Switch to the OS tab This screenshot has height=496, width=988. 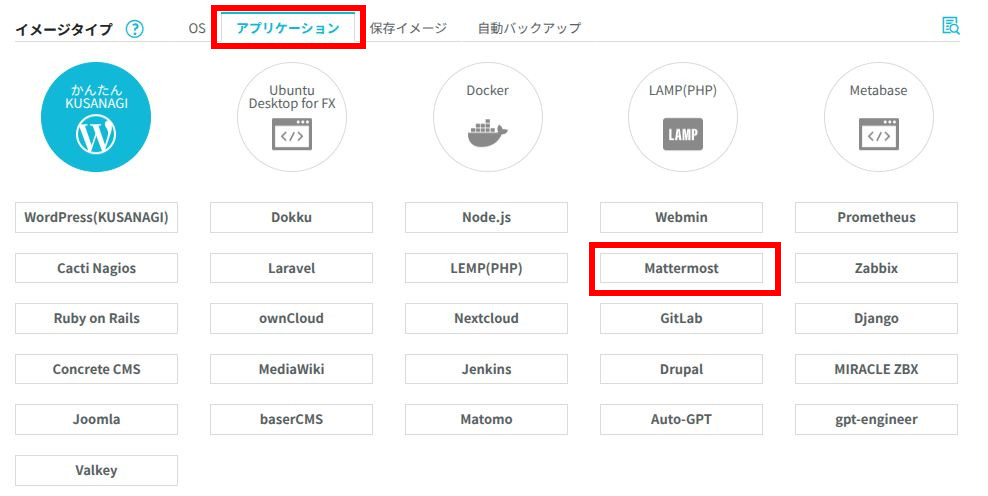pos(197,28)
